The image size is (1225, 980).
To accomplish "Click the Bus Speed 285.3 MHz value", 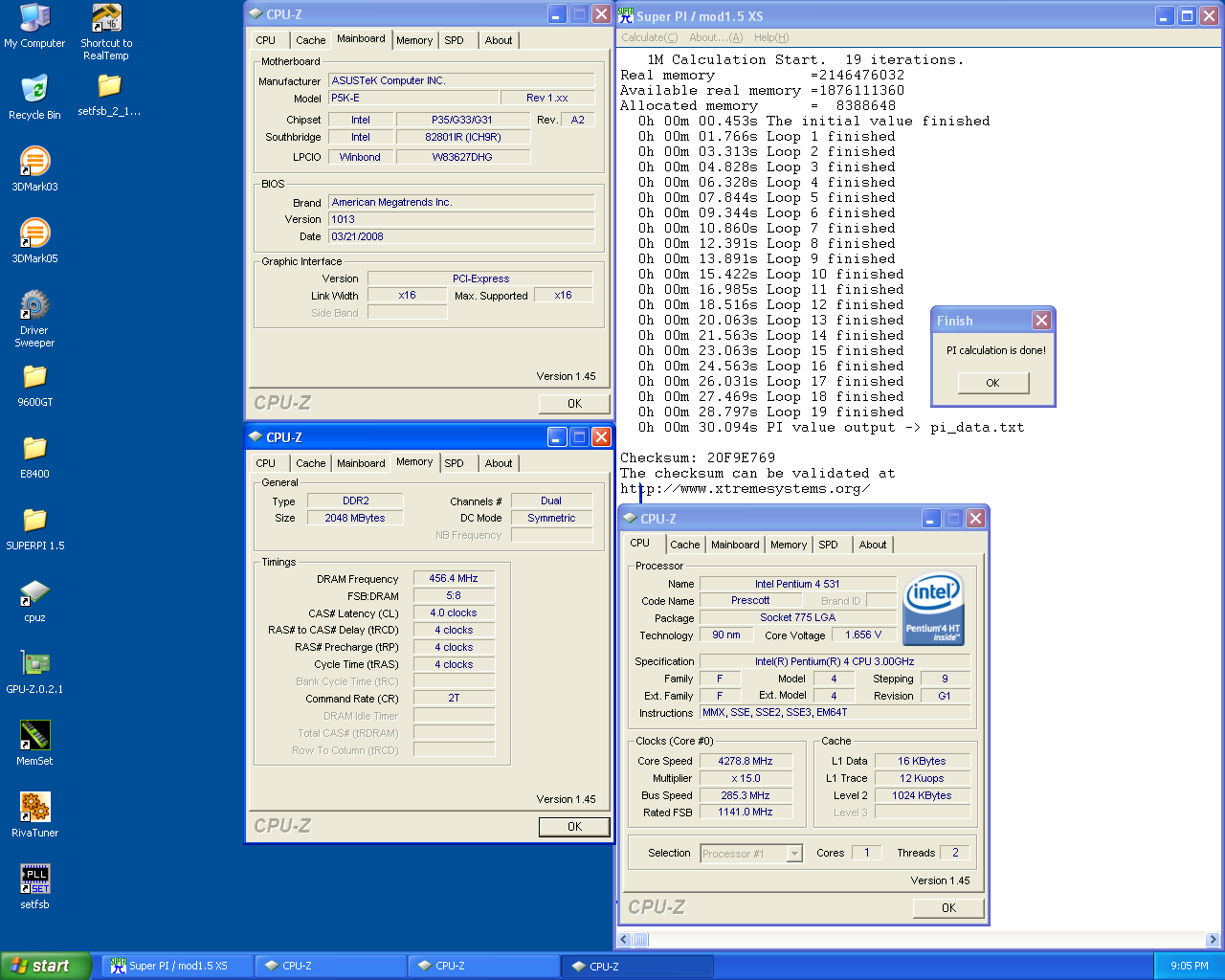I will point(746,795).
